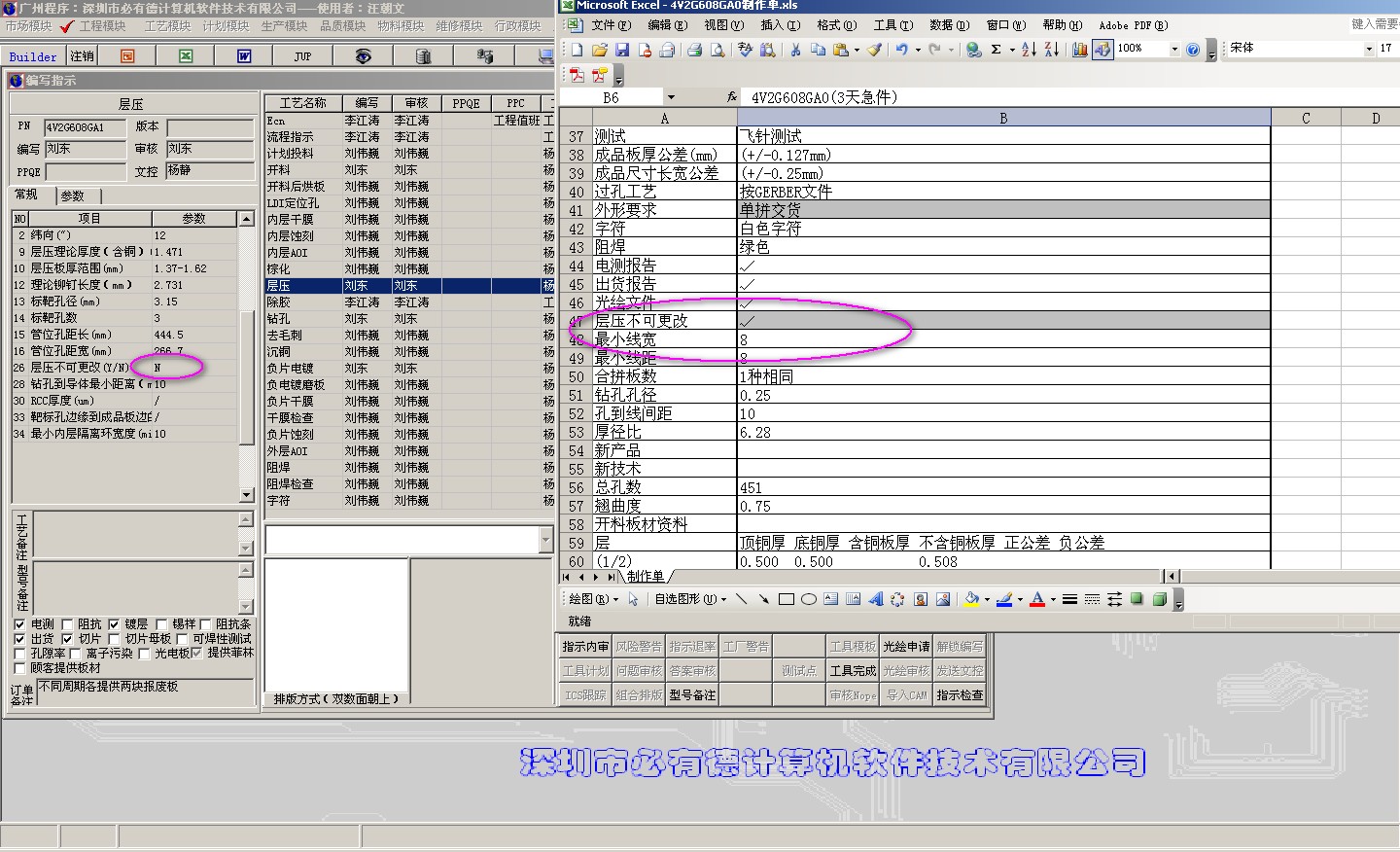The height and width of the screenshot is (852, 1400).
Task: Open the 宋体 font name dropdown
Action: (x=1369, y=49)
